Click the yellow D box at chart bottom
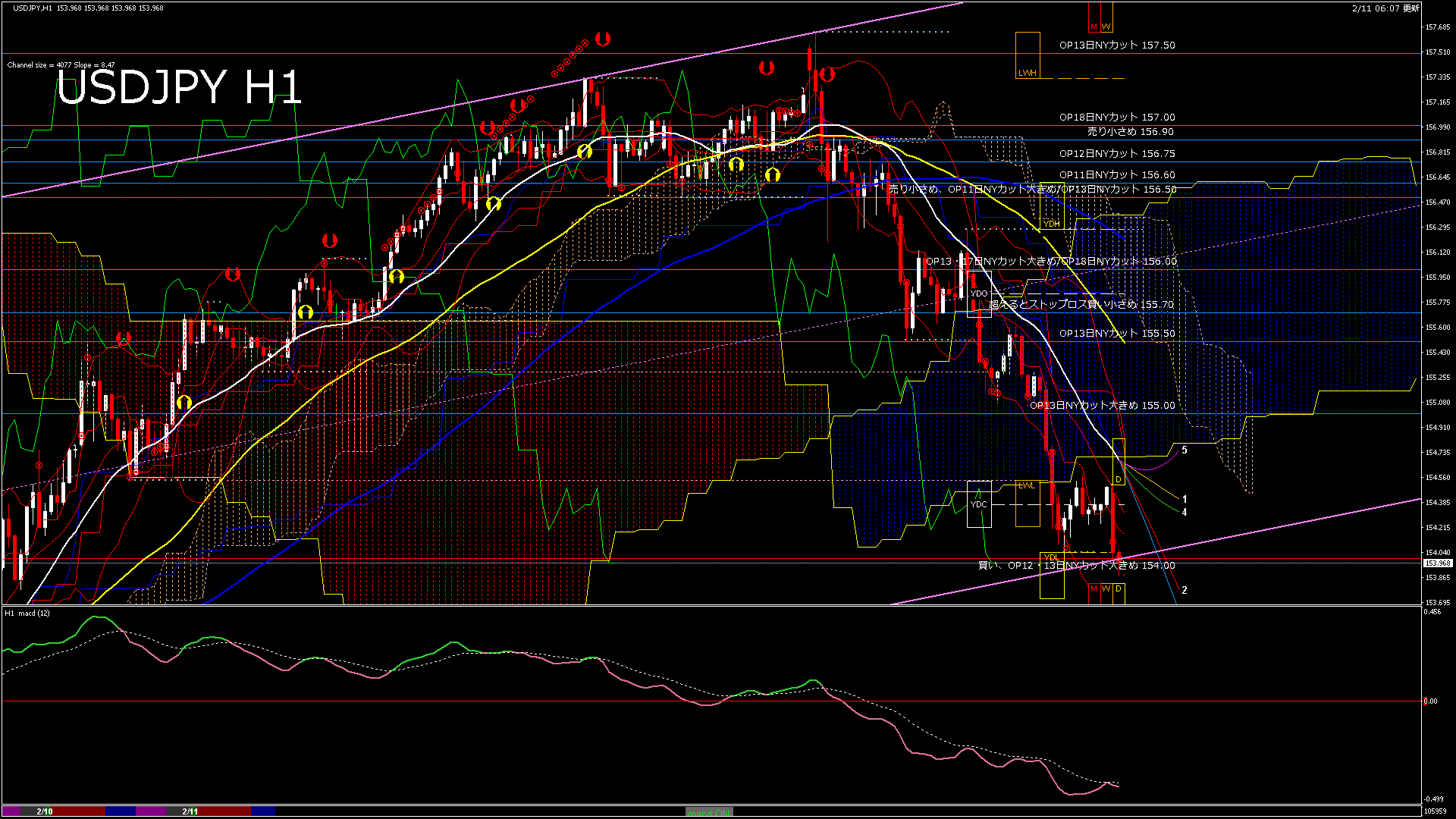The height and width of the screenshot is (819, 1456). tap(1119, 589)
